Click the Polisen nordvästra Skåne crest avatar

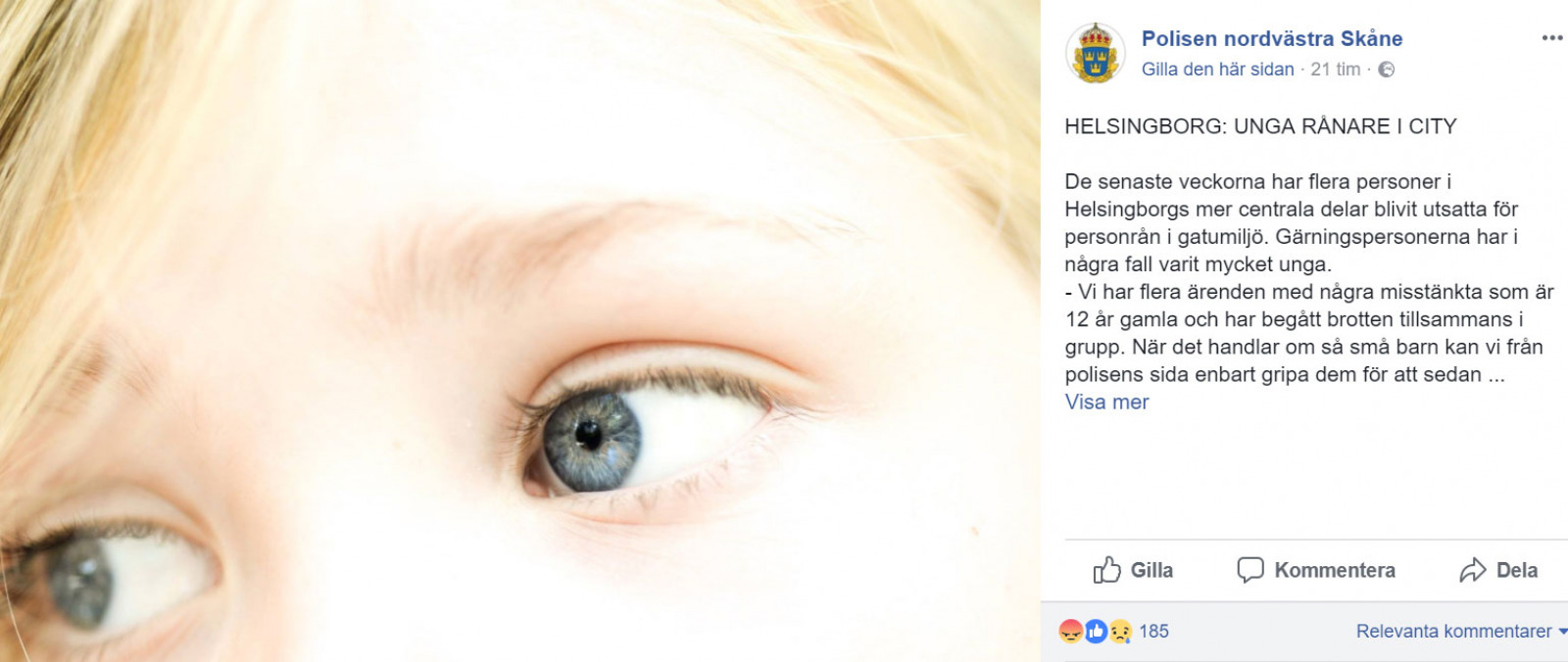[x=1096, y=53]
